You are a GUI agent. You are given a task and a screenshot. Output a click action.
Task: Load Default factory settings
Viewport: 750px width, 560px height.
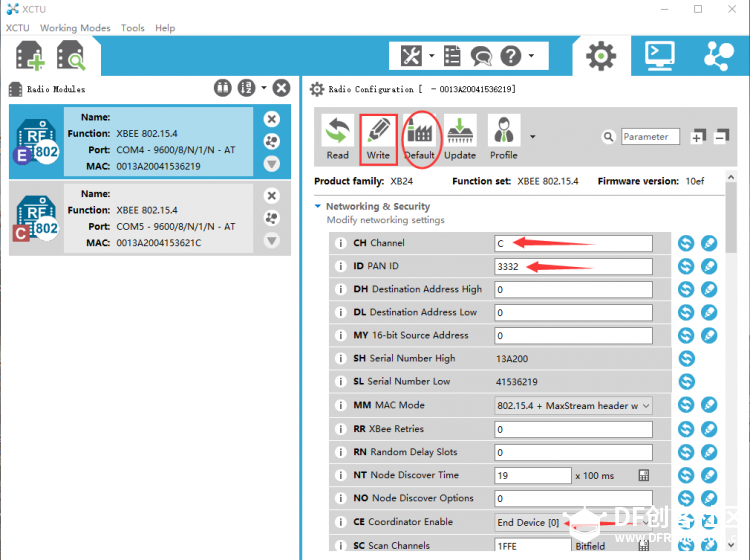click(419, 139)
